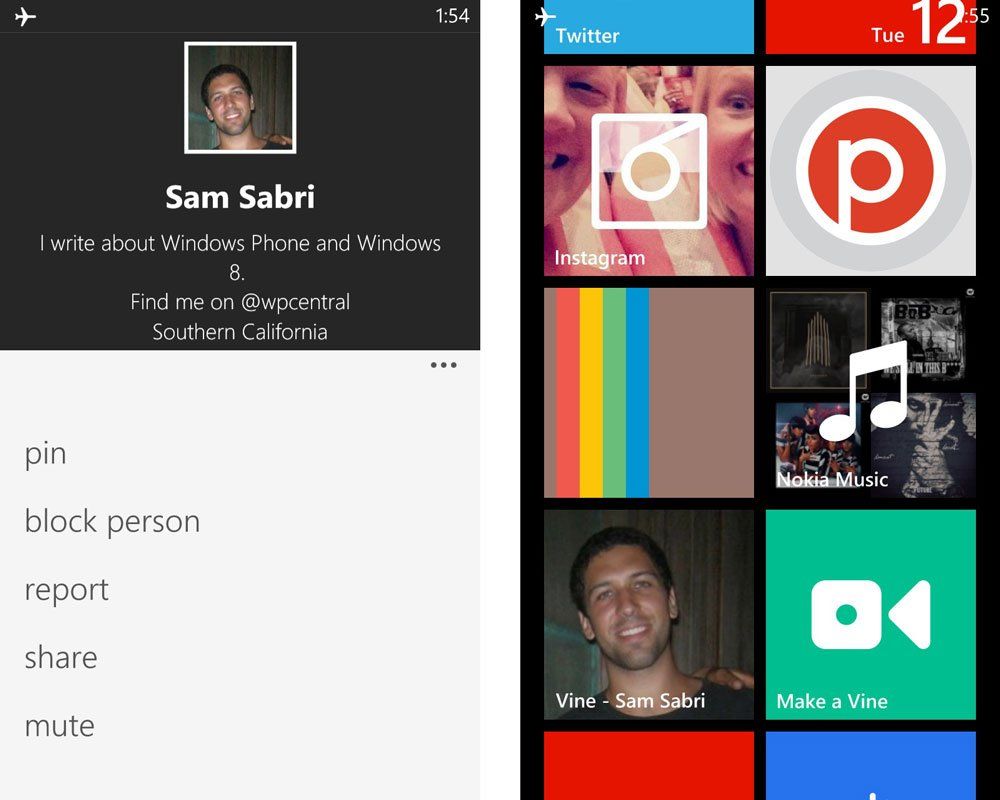Select report from the profile menu
This screenshot has height=800, width=1000.
66,589
